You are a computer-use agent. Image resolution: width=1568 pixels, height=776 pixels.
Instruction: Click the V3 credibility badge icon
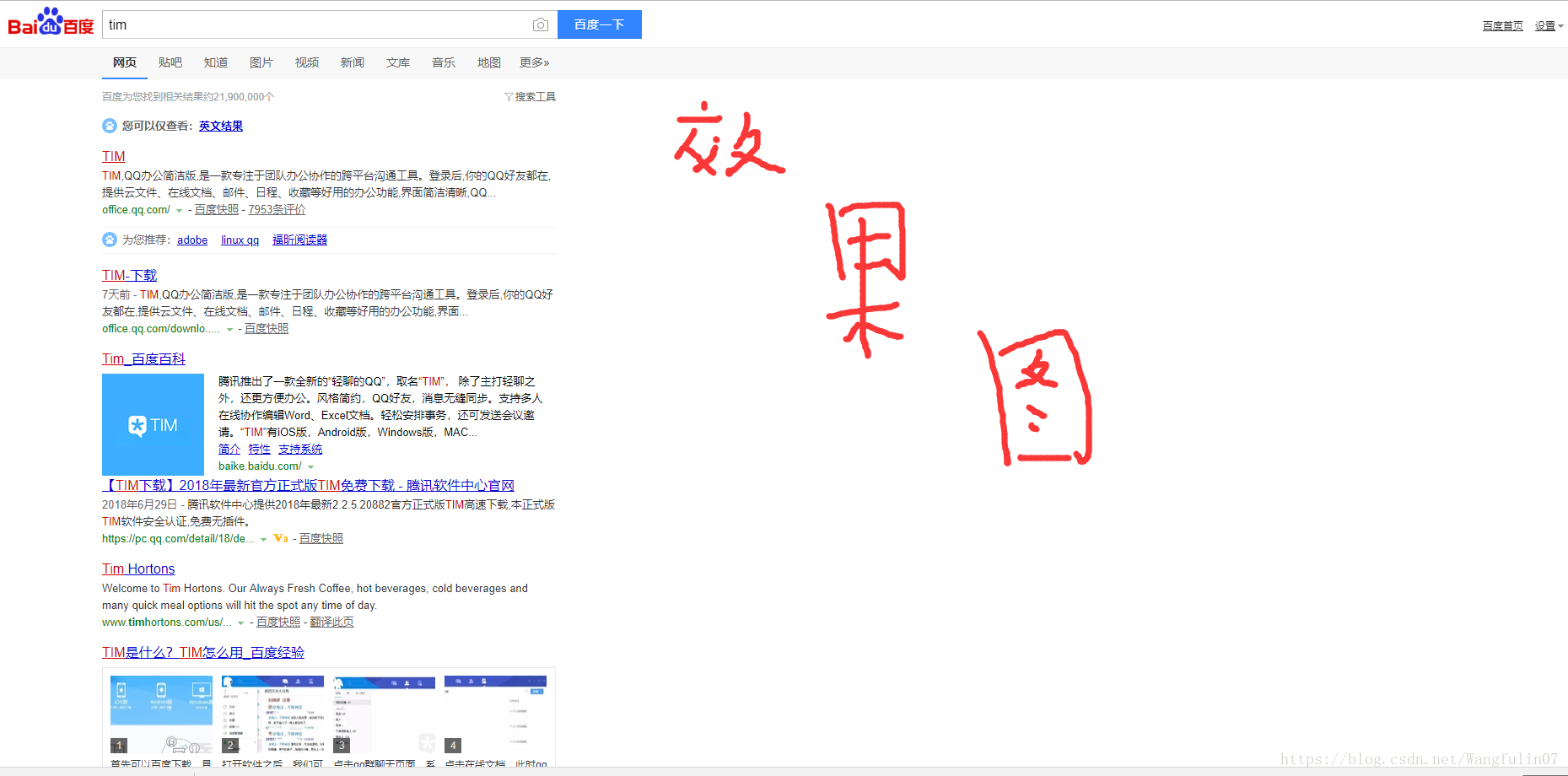click(x=281, y=538)
